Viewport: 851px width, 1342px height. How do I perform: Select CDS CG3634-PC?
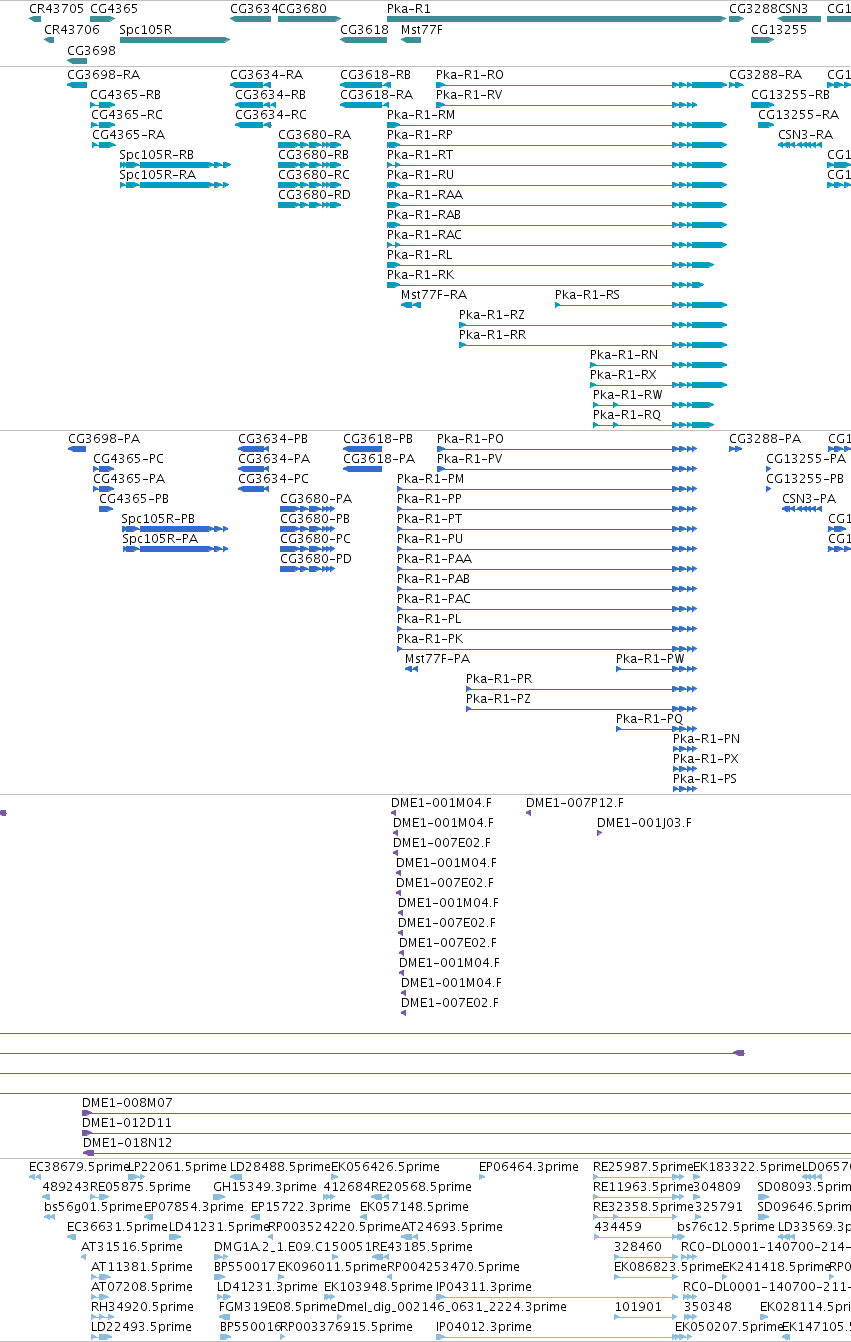coord(274,478)
